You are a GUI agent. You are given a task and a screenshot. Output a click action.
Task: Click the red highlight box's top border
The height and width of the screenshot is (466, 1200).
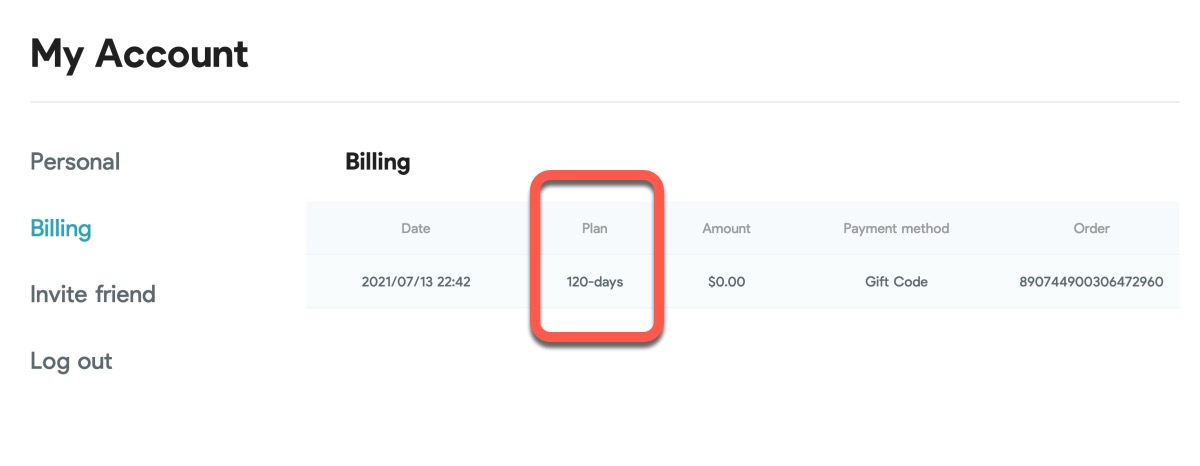click(x=595, y=176)
